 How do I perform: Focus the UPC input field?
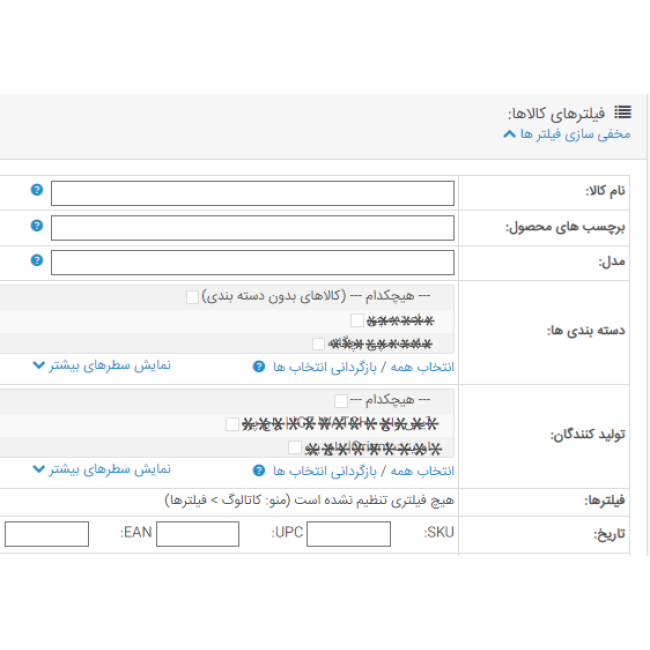198,534
